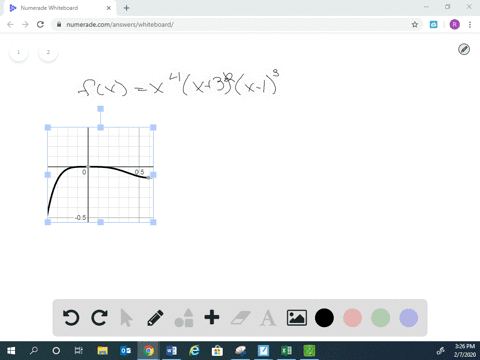The width and height of the screenshot is (480, 360).
Task: Pick the black color swatch
Action: [324, 318]
